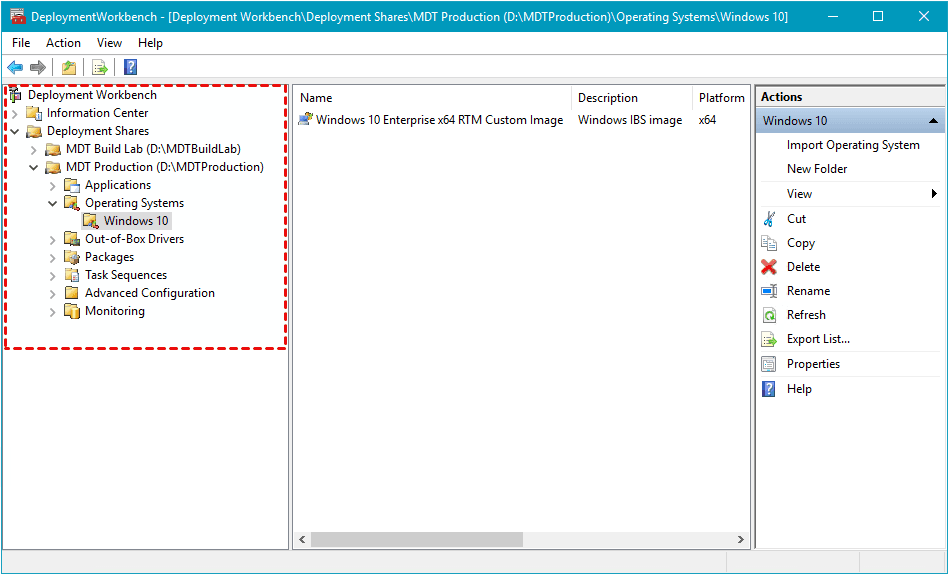Screen dimensions: 950x576
Task: Collapse the MDT Production share
Action: point(34,167)
